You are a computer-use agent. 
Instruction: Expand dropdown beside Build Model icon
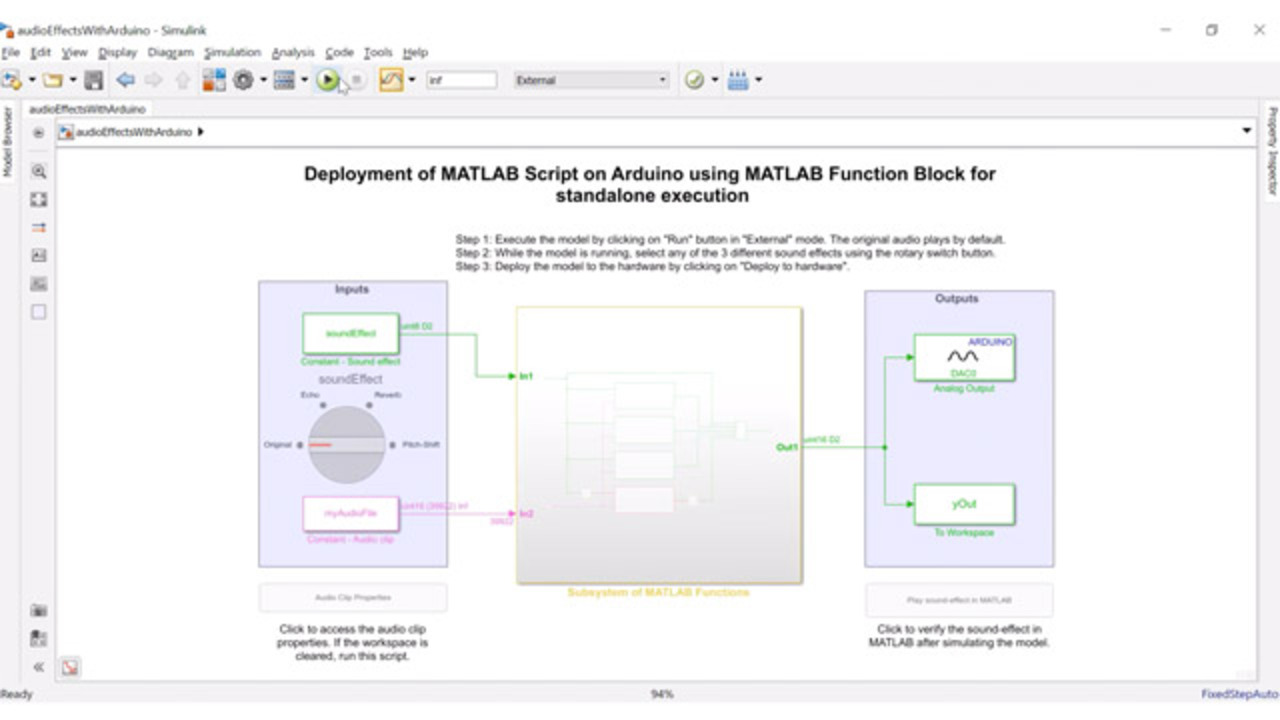(x=758, y=80)
